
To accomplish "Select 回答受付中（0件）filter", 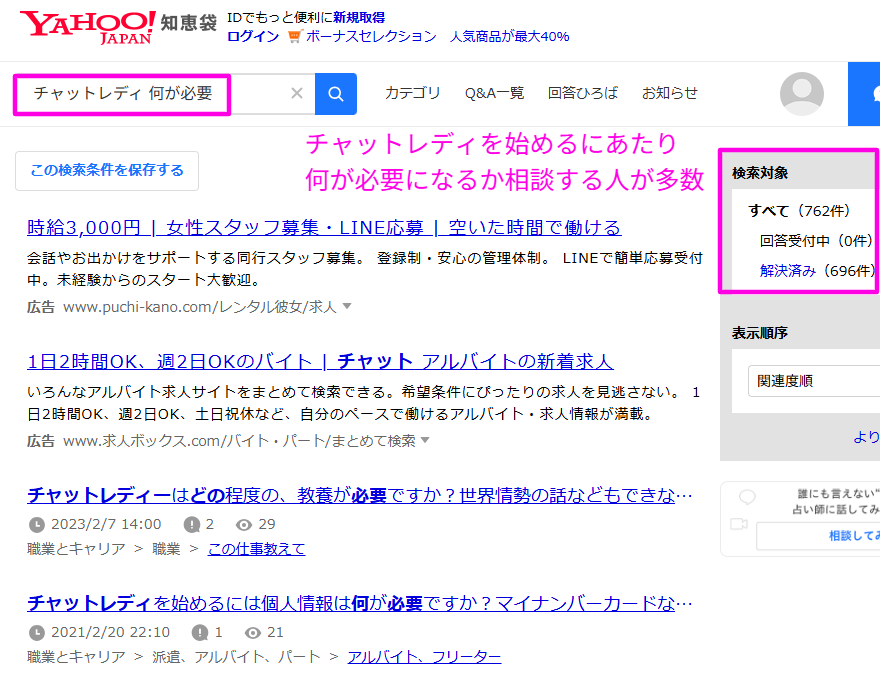I will point(818,241).
